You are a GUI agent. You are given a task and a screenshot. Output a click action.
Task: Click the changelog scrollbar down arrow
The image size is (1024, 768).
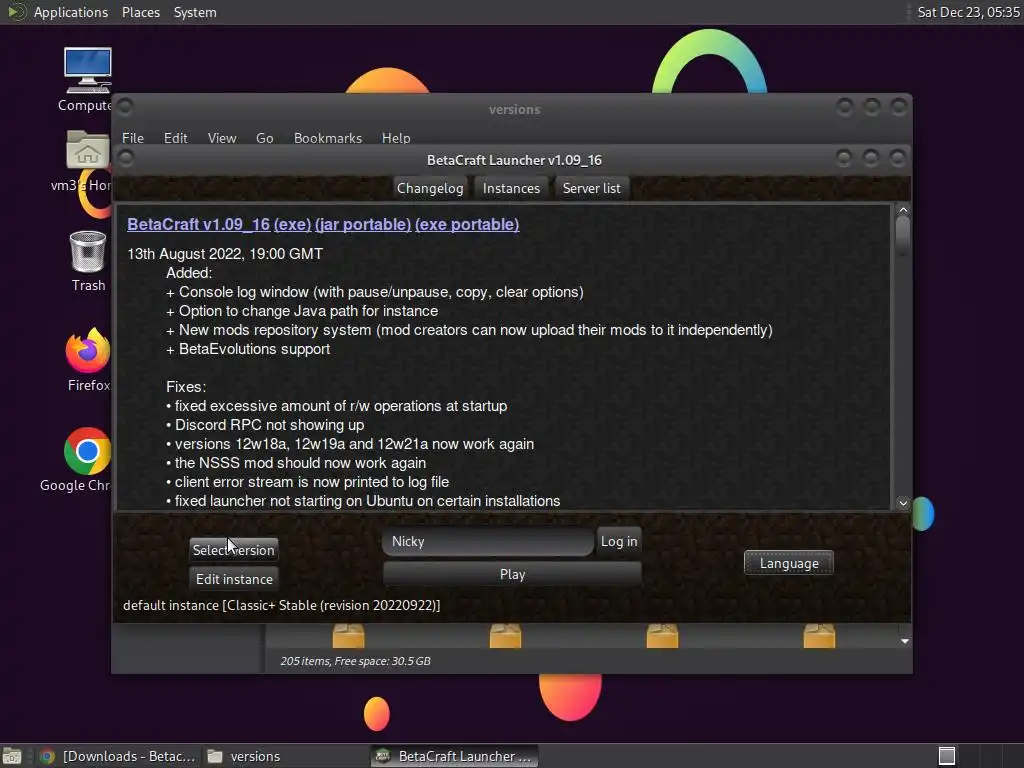pyautogui.click(x=903, y=503)
